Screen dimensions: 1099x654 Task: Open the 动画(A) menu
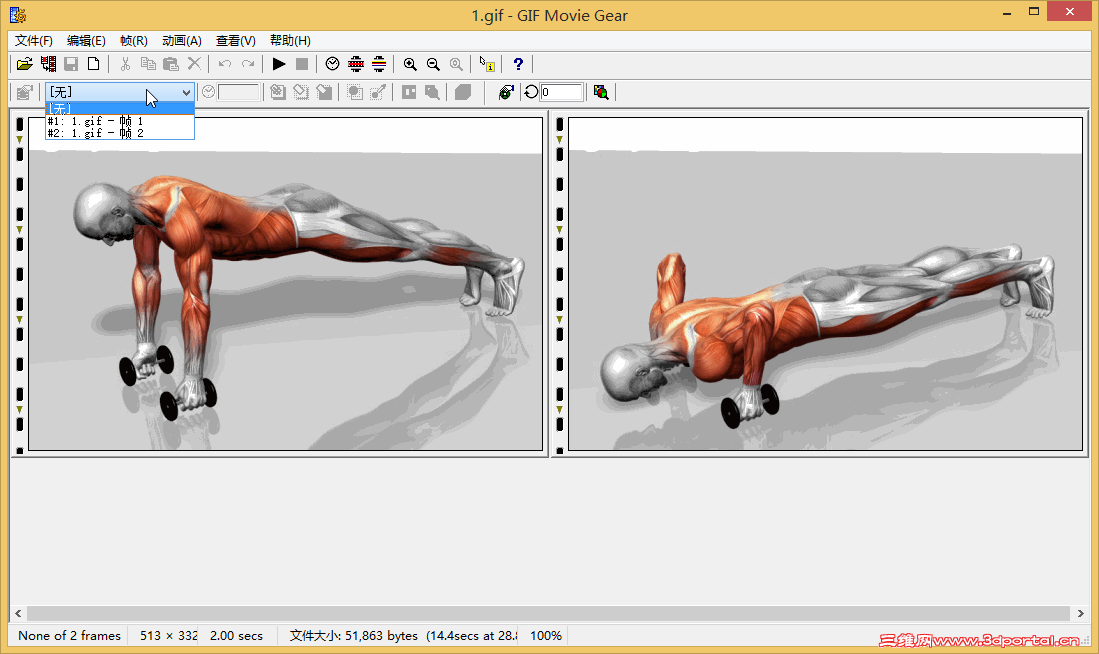coord(182,41)
